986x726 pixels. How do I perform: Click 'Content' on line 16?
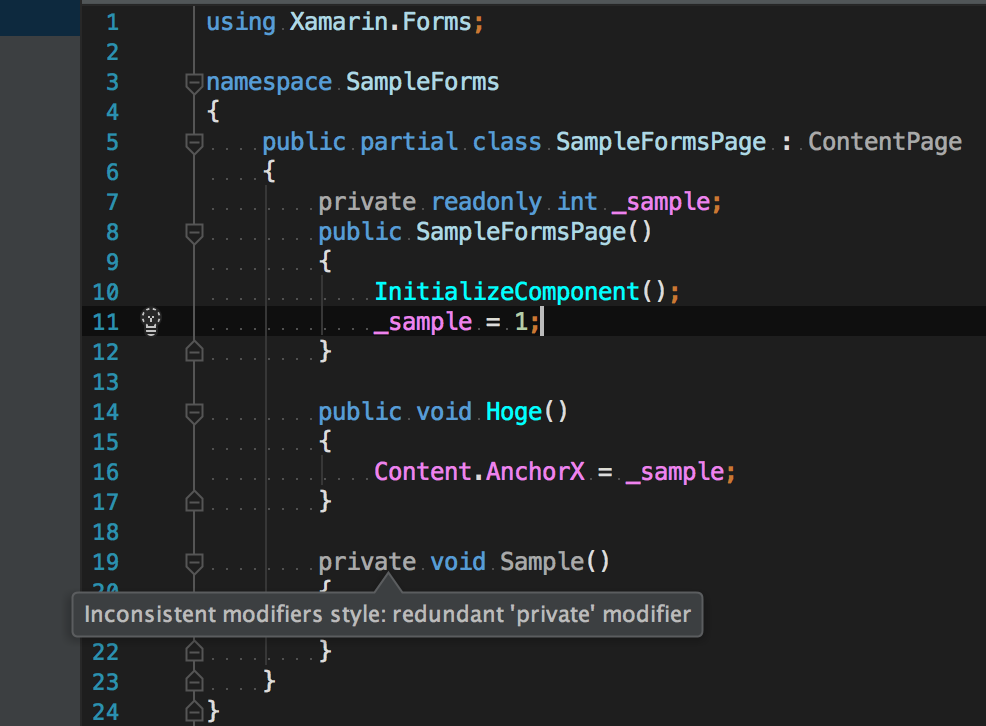coord(423,472)
